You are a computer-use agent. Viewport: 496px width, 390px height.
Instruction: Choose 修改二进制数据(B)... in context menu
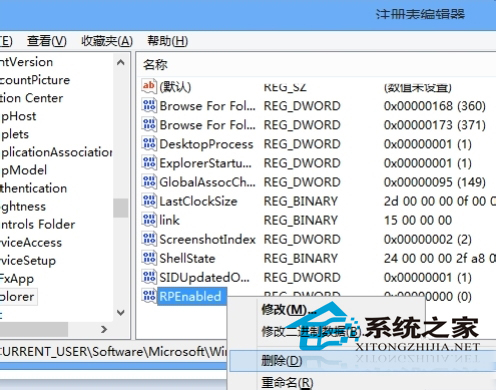point(311,332)
